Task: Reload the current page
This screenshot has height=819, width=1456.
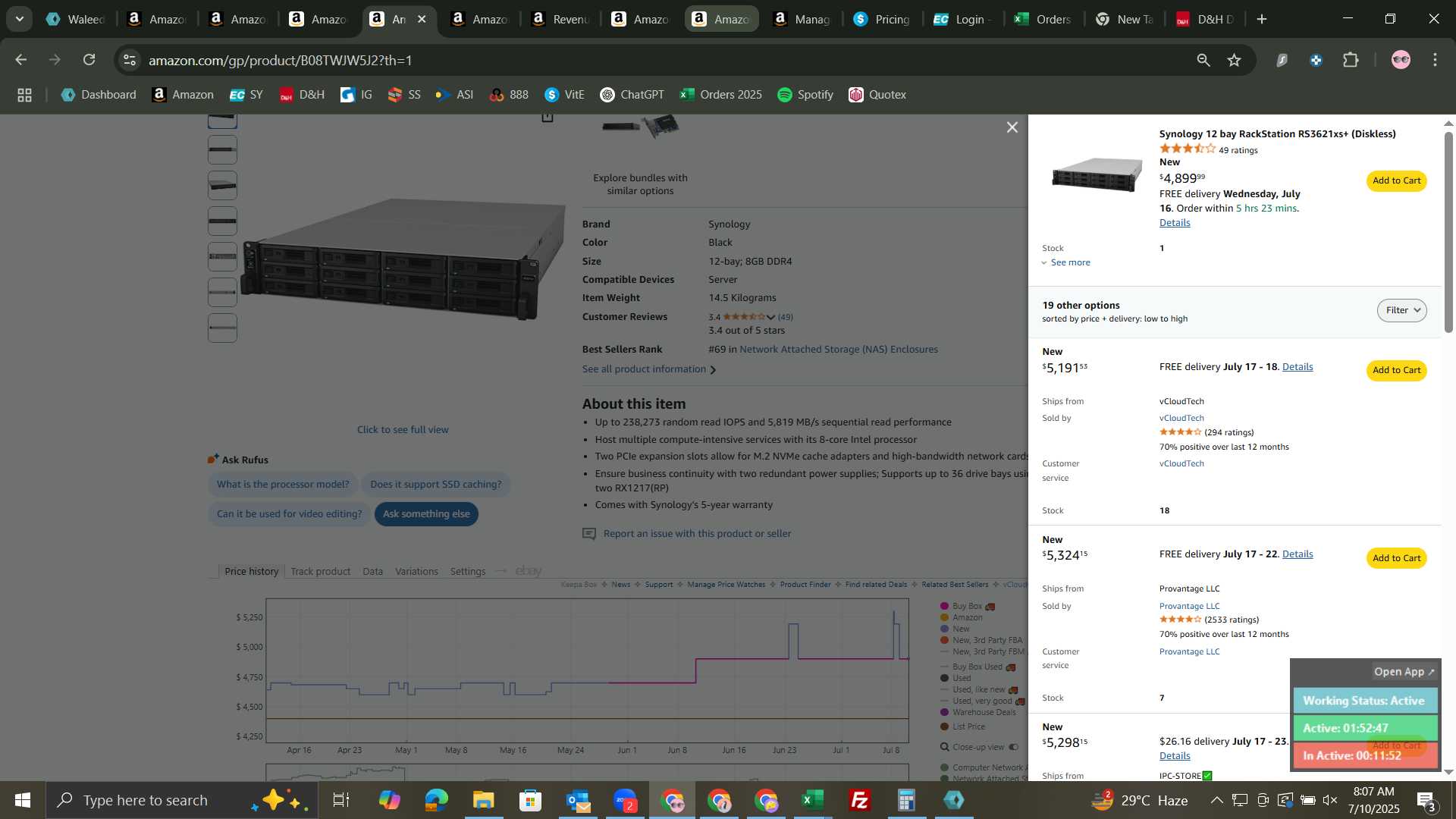Action: pos(89,60)
